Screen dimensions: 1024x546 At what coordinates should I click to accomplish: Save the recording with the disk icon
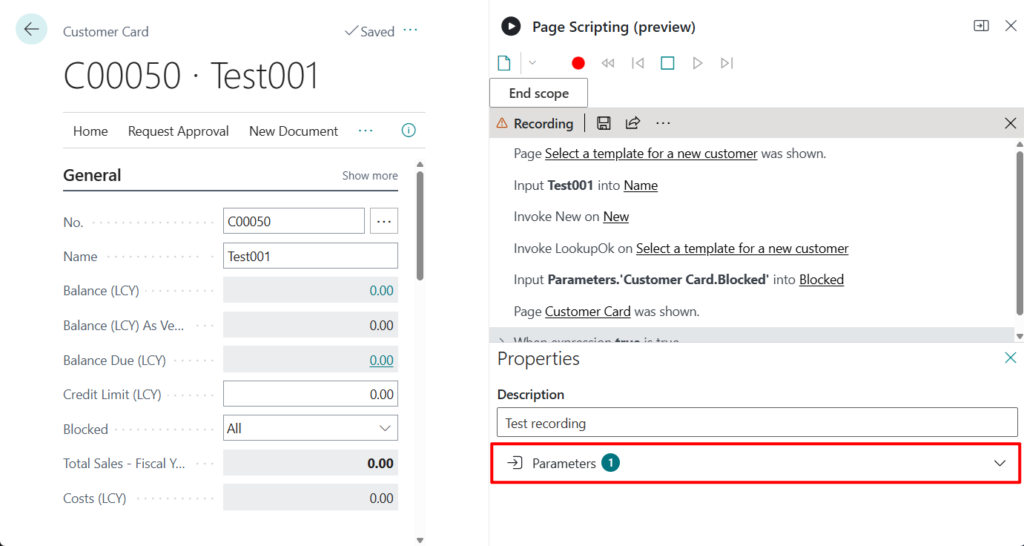tap(603, 123)
